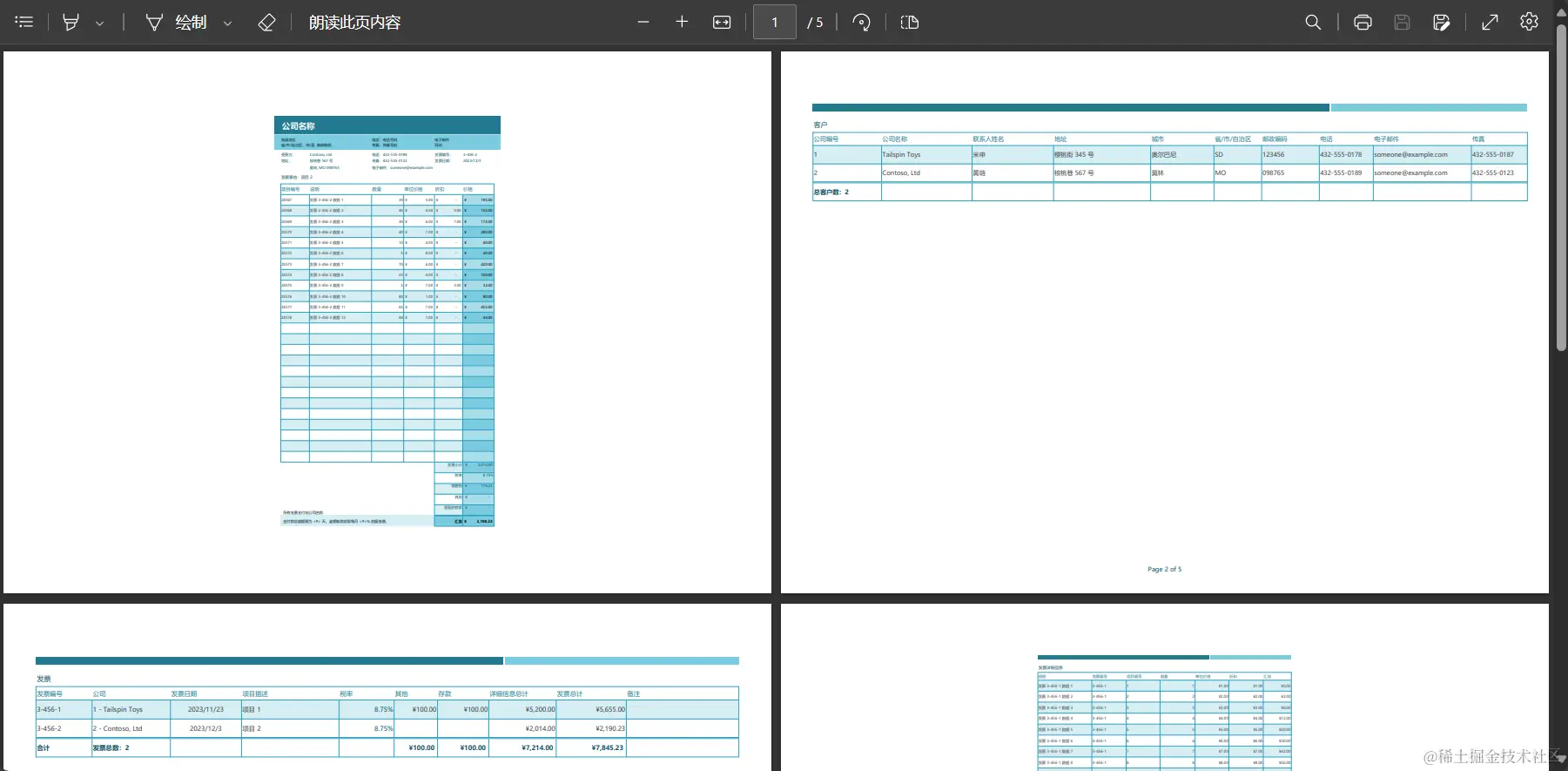This screenshot has width=1568, height=771.
Task: Activate the 绘制 draw tool
Action: tap(178, 22)
